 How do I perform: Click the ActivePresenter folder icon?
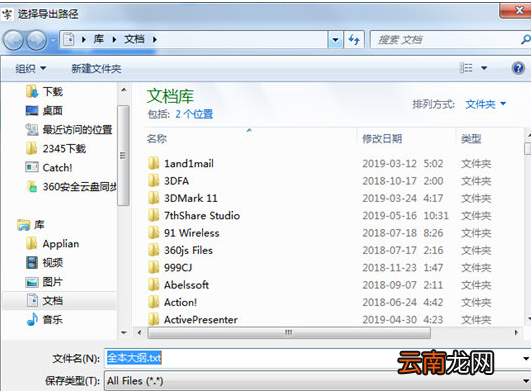153,319
